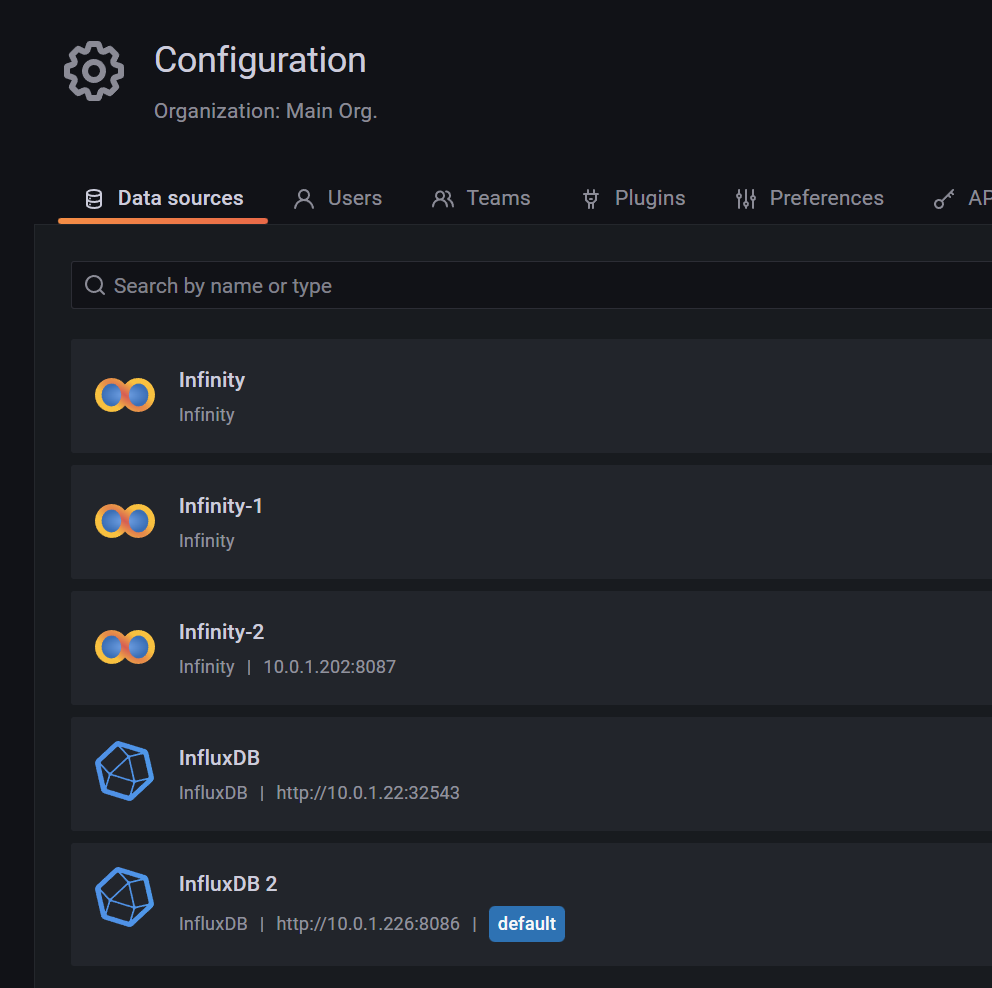
Task: Focus the Search by name or type field
Action: [531, 285]
